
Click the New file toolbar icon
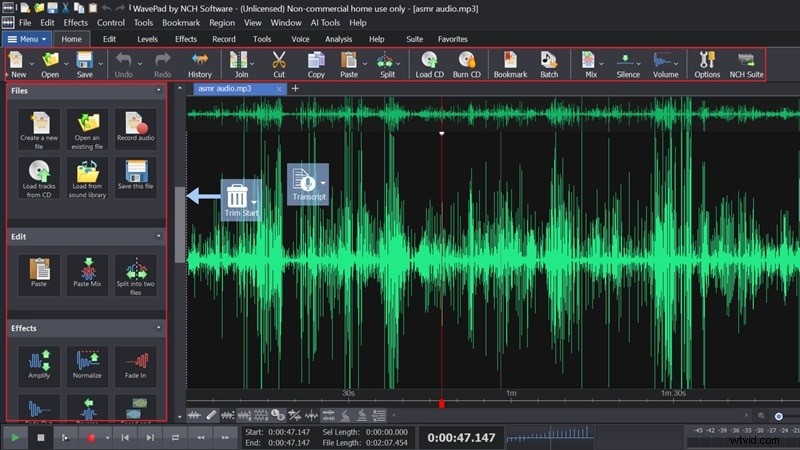click(x=17, y=64)
